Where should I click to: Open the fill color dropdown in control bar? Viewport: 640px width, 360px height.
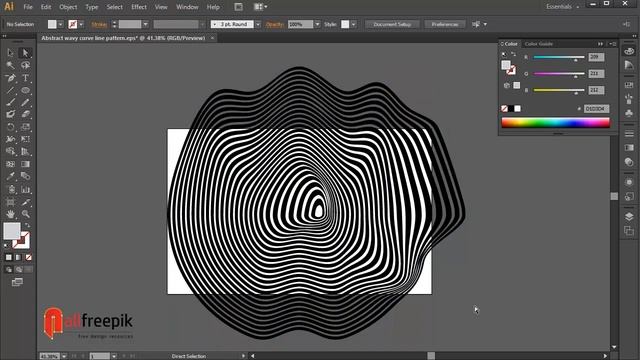60,24
